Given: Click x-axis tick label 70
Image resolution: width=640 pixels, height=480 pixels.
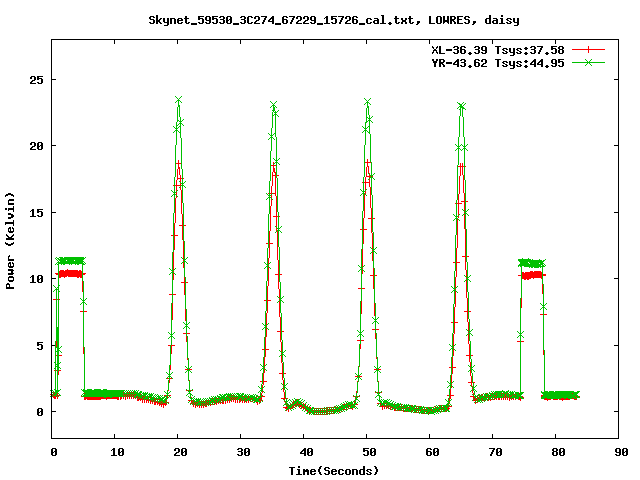Looking at the screenshot, I should 495,452.
